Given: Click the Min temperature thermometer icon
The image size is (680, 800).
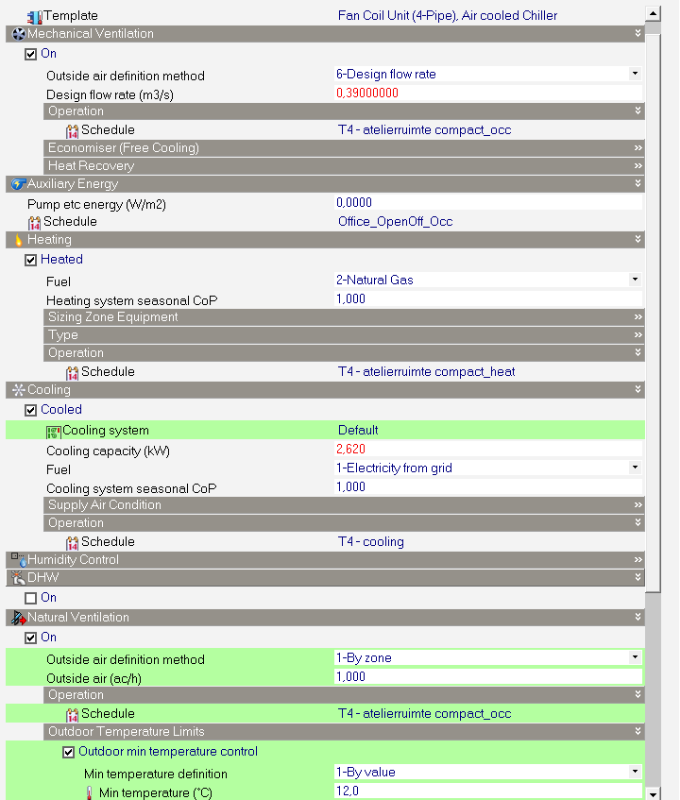Looking at the screenshot, I should 89,792.
